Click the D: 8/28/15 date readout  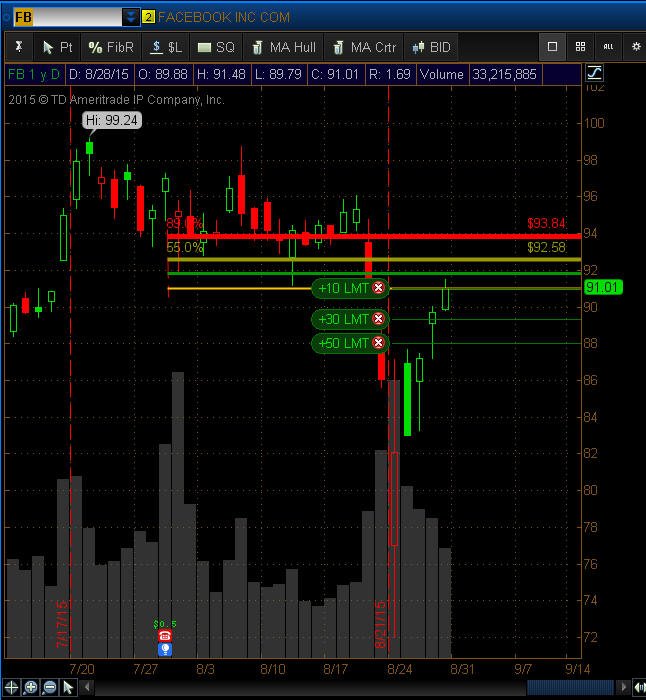click(98, 74)
